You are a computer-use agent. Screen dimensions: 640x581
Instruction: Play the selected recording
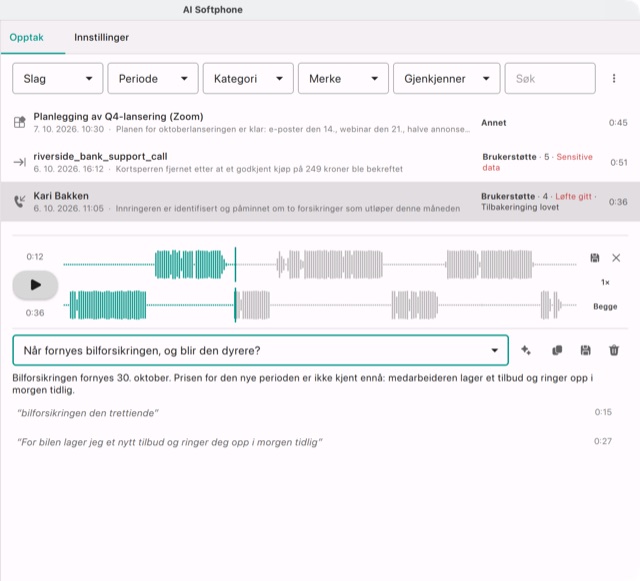pyautogui.click(x=35, y=285)
